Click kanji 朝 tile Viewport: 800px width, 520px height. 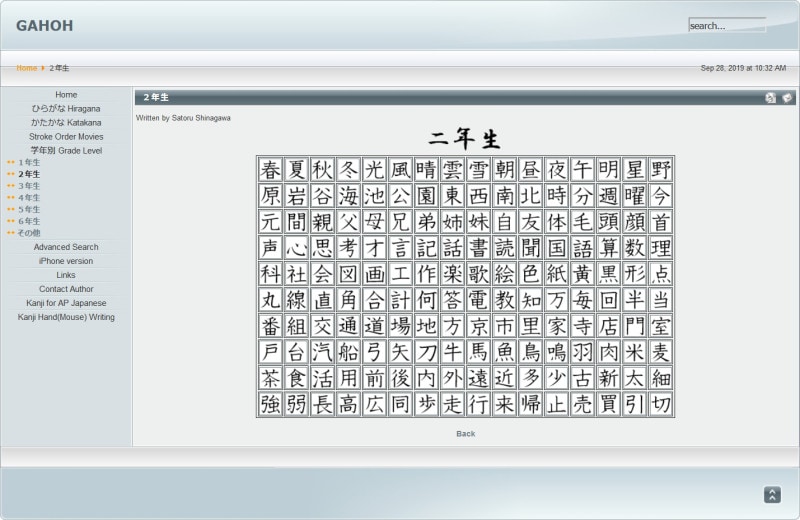[x=505, y=170]
